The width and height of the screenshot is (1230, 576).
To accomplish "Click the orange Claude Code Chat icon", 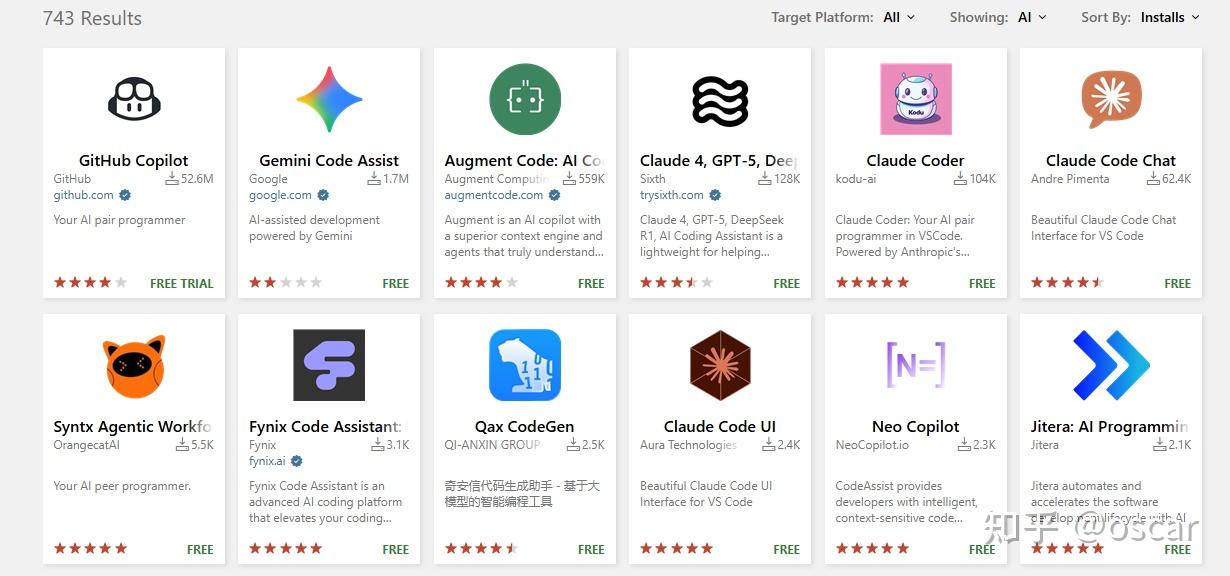I will click(x=1111, y=99).
